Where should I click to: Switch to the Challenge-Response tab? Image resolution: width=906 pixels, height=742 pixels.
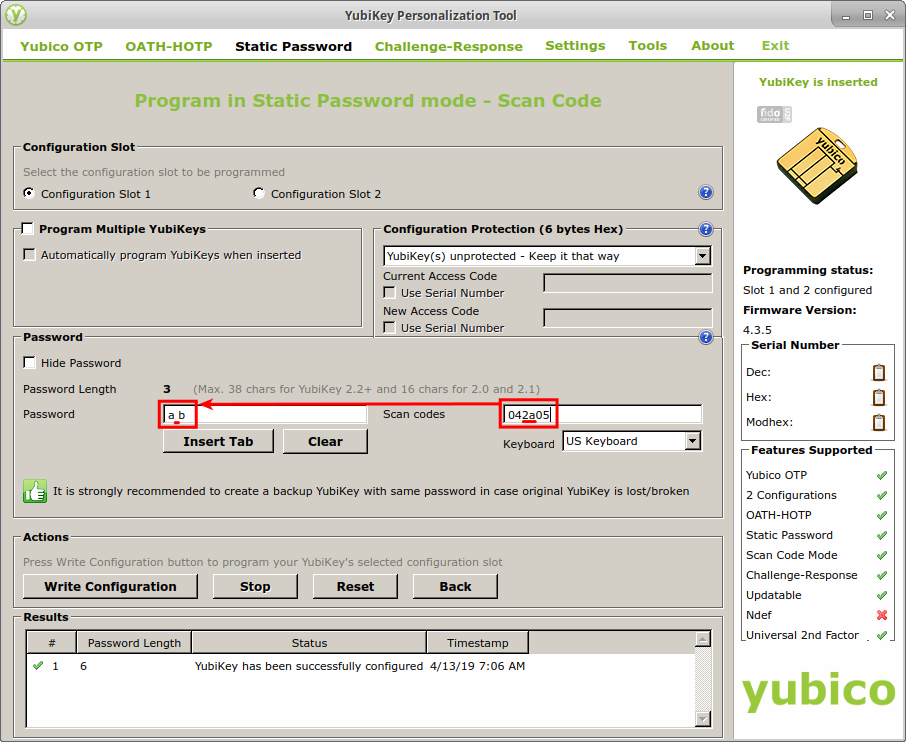tap(448, 46)
